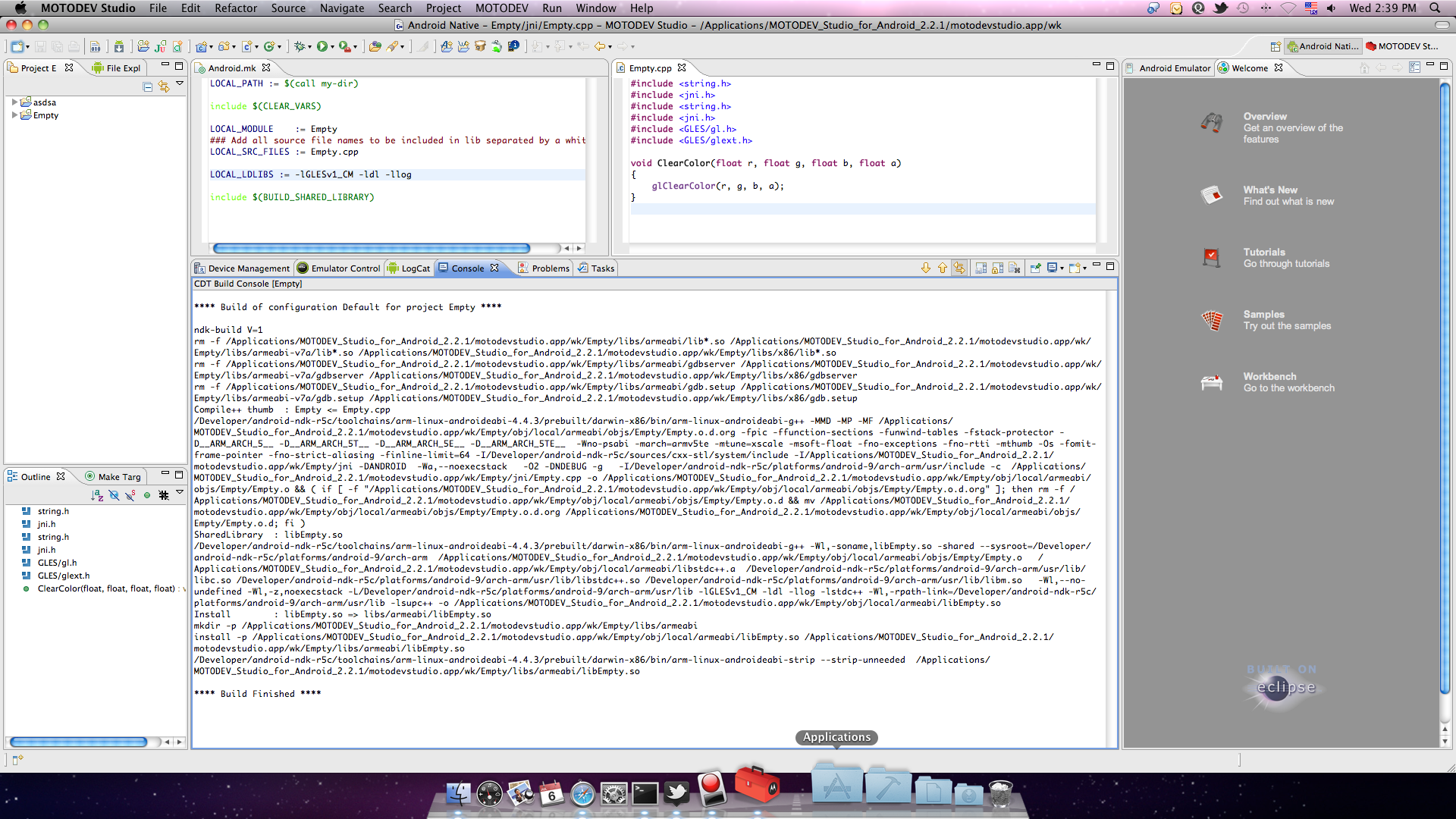Open Display Selected Console dropdown arrow
The height and width of the screenshot is (819, 1456).
[x=1062, y=268]
